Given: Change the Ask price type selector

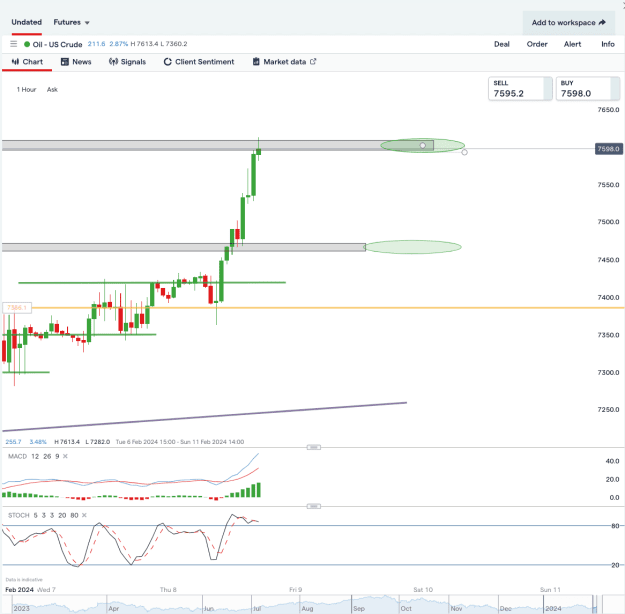Looking at the screenshot, I should [x=52, y=89].
